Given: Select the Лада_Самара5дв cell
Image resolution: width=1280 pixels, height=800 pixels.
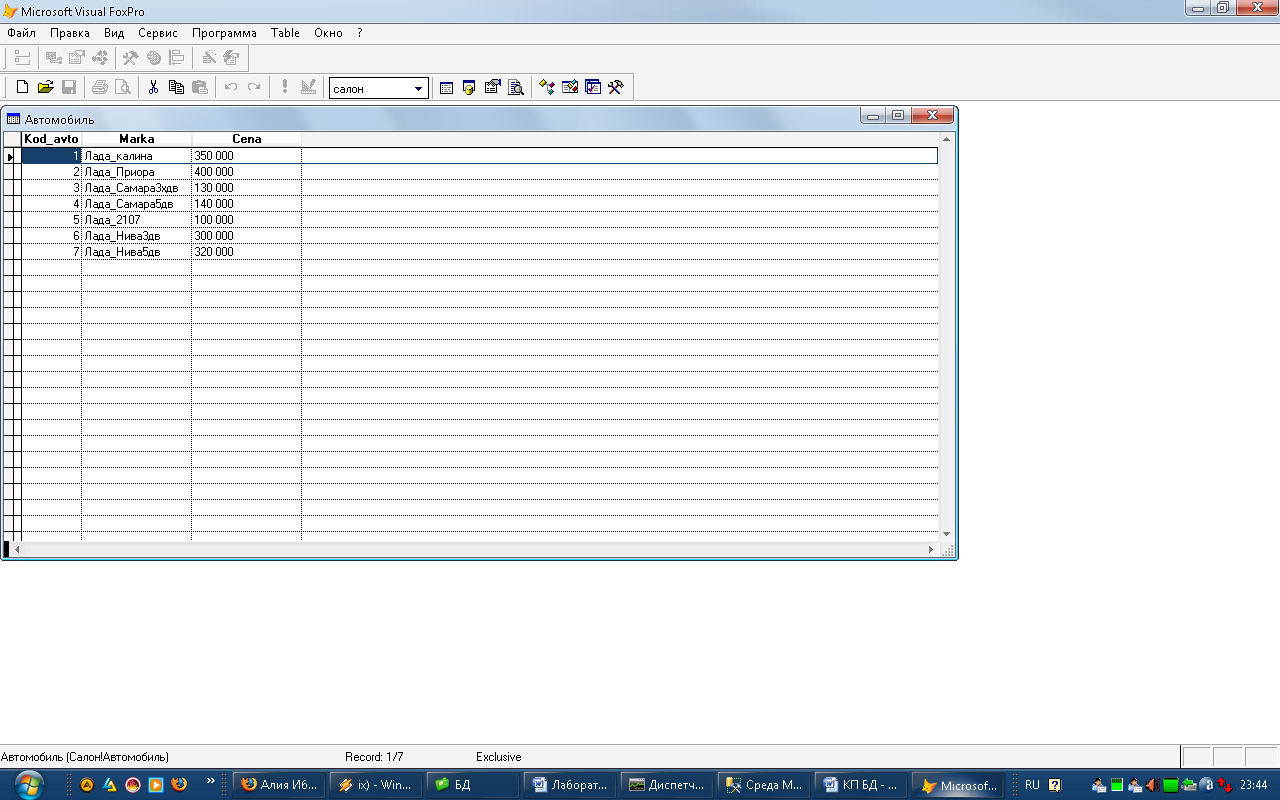Looking at the screenshot, I should 136,204.
